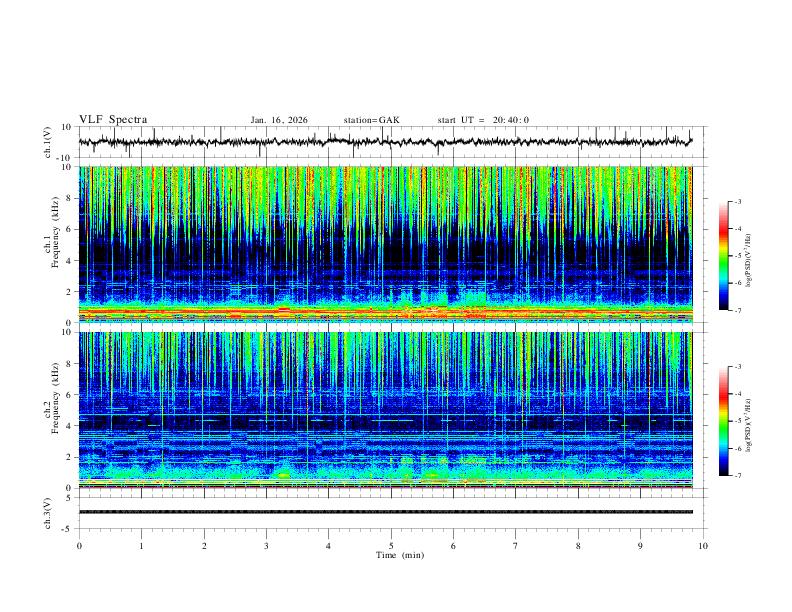Viewport: 792px width, 612px height.
Task: Click the "VLF Spectra" title text
Action: [x=113, y=120]
